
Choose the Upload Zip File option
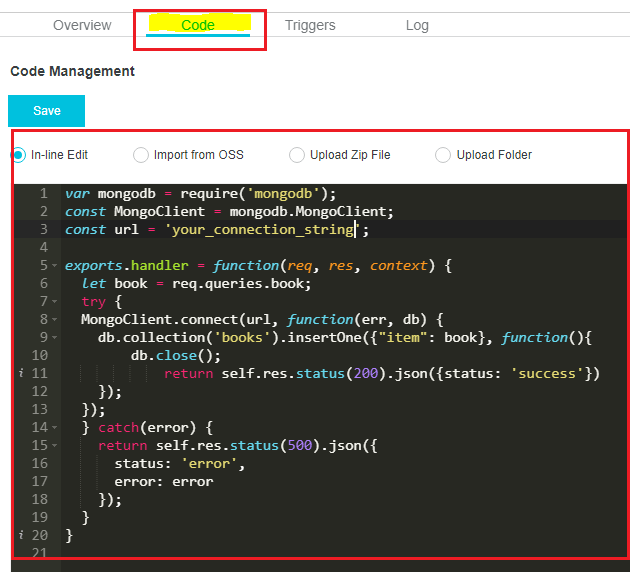pos(297,155)
